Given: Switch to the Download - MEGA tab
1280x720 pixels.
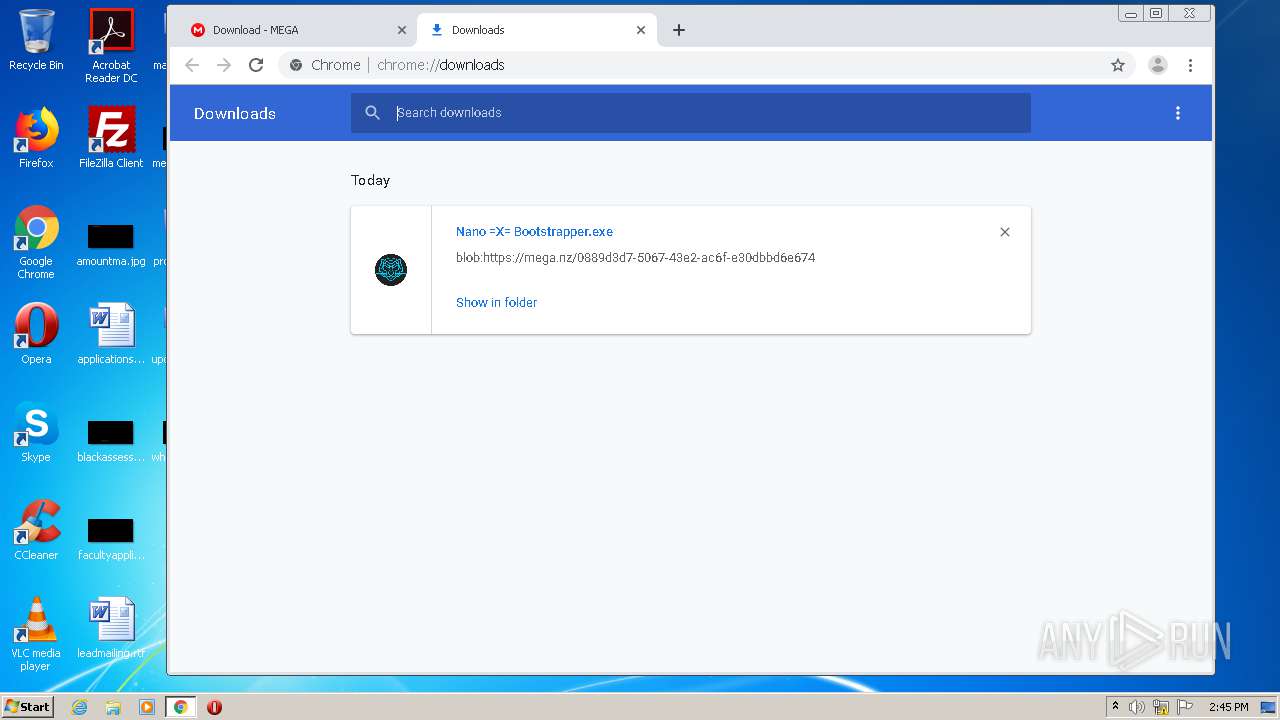Looking at the screenshot, I should click(295, 30).
